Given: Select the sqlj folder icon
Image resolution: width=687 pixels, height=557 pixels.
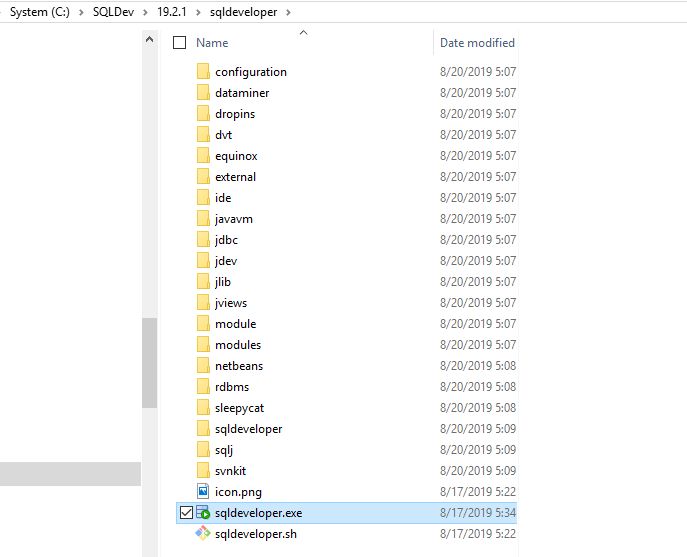Looking at the screenshot, I should point(203,450).
